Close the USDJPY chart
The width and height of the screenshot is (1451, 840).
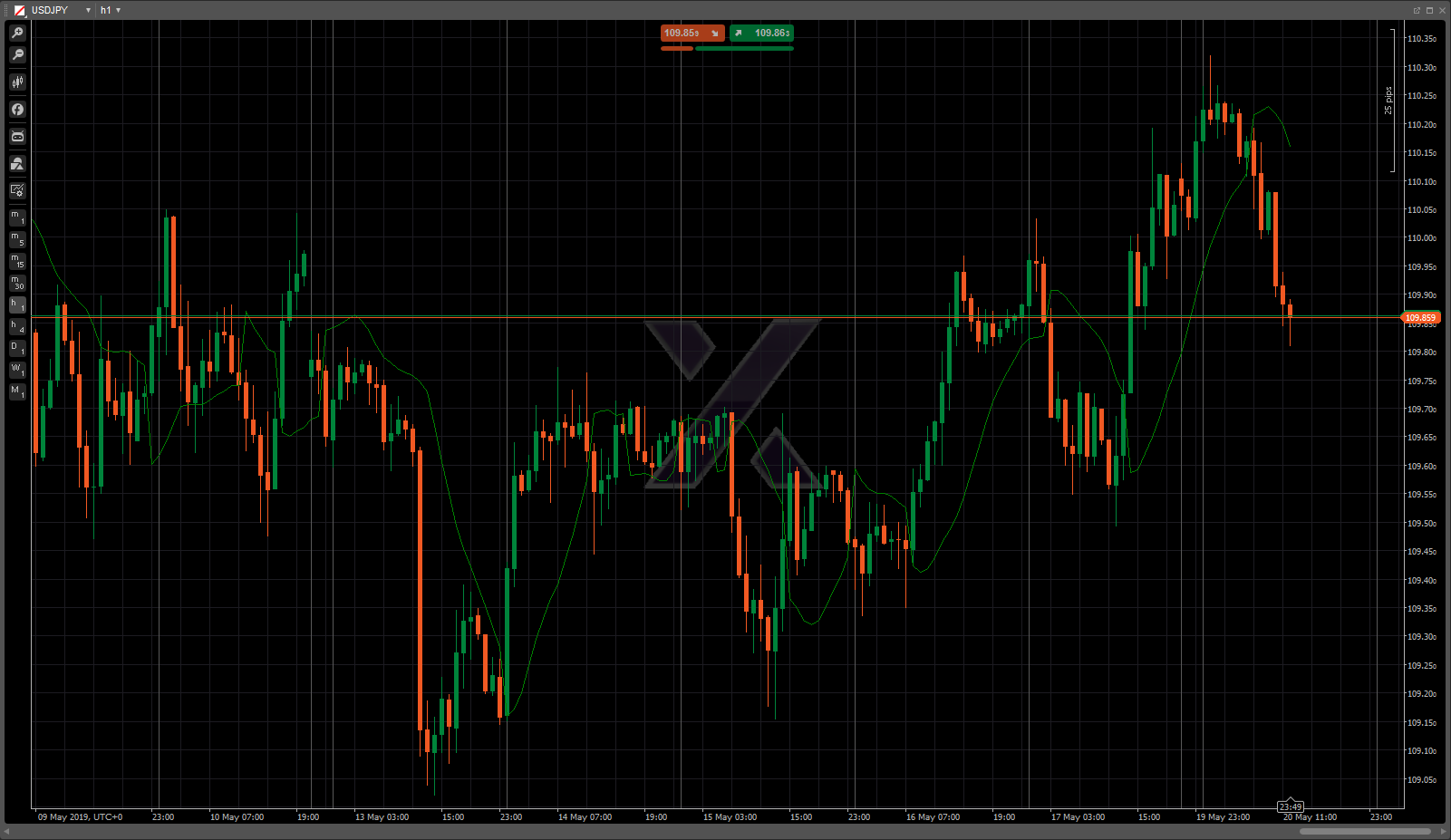(1442, 10)
